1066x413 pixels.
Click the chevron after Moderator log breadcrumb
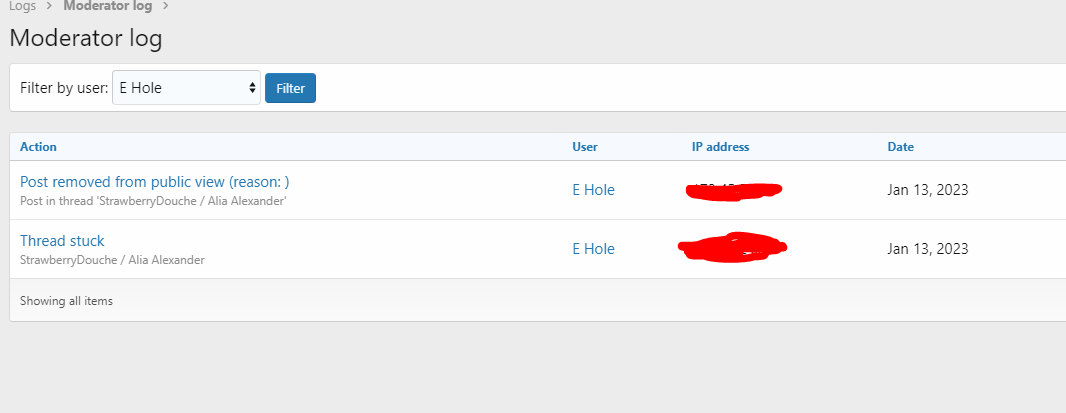[165, 7]
